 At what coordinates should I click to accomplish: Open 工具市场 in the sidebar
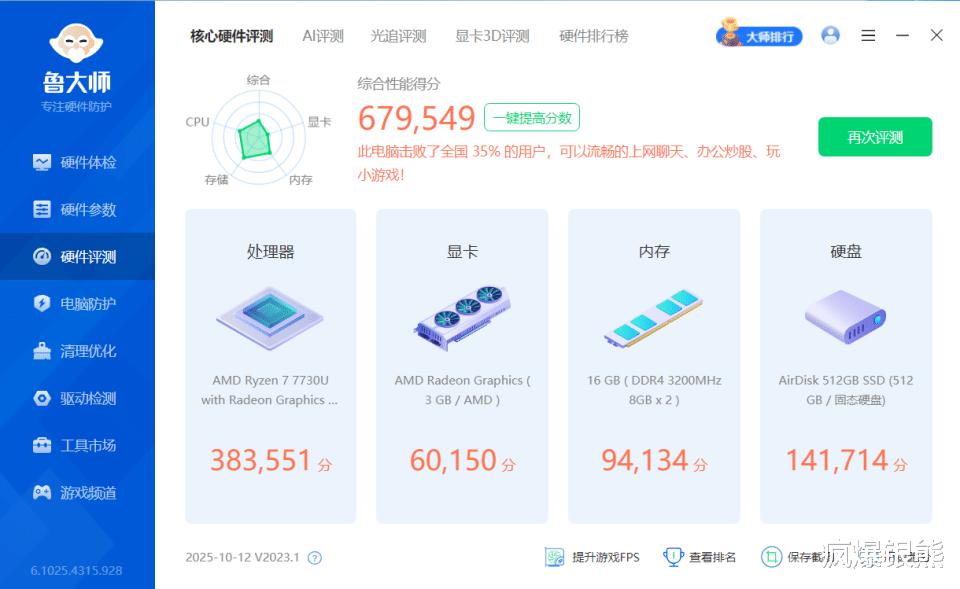coord(77,445)
